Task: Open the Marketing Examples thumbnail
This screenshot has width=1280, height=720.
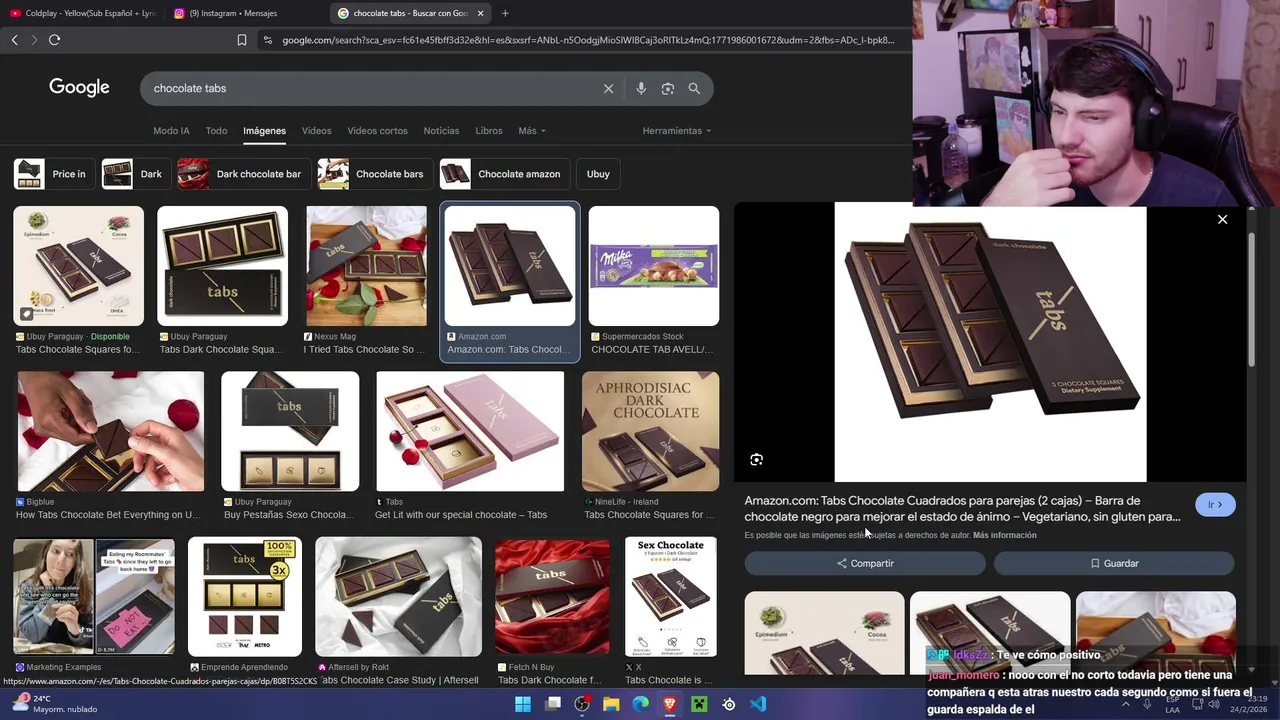Action: (93, 597)
